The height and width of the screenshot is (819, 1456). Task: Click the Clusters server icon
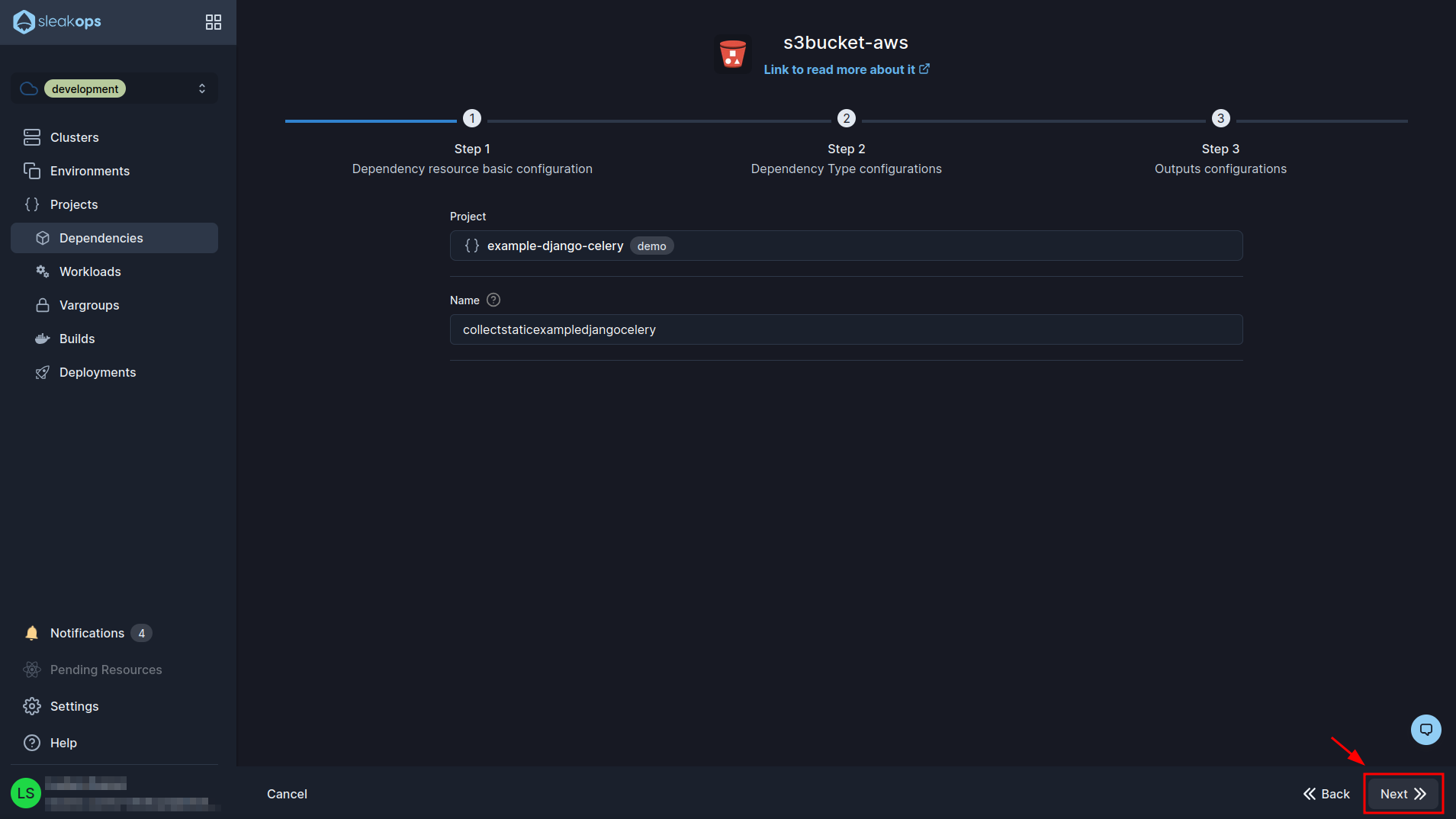pos(32,137)
